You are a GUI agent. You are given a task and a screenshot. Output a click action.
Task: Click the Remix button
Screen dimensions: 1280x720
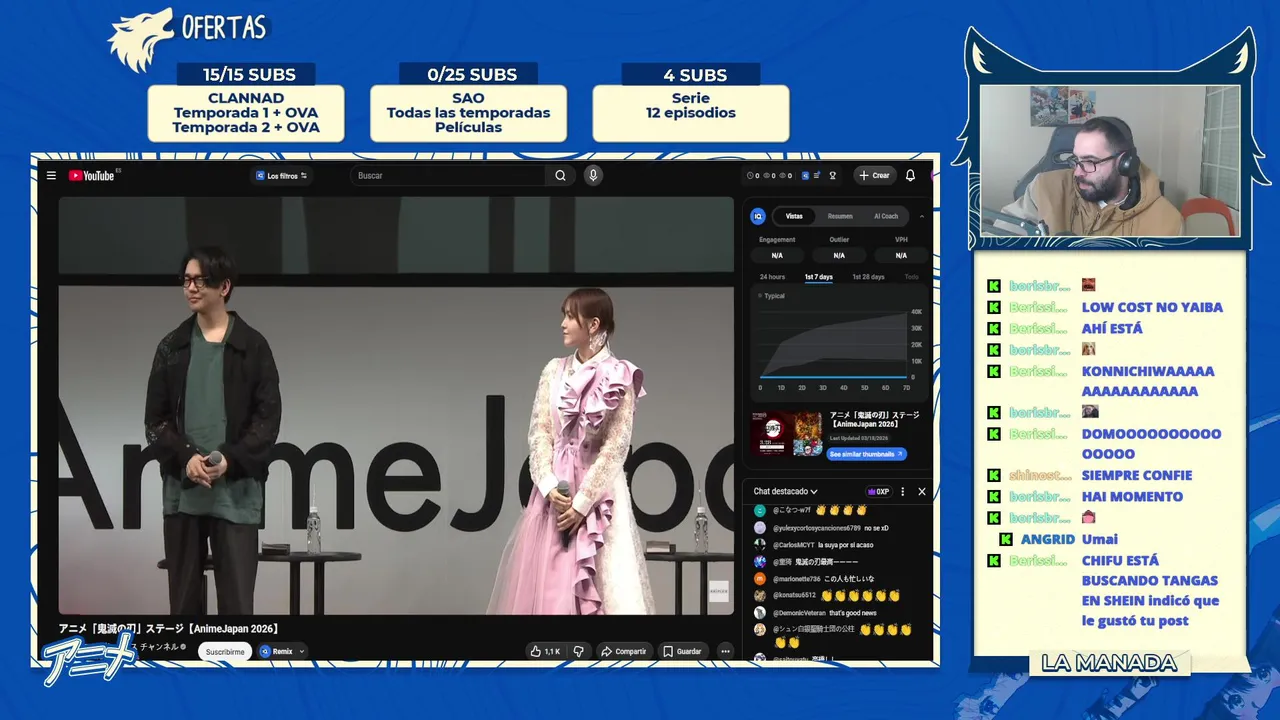[x=276, y=651]
